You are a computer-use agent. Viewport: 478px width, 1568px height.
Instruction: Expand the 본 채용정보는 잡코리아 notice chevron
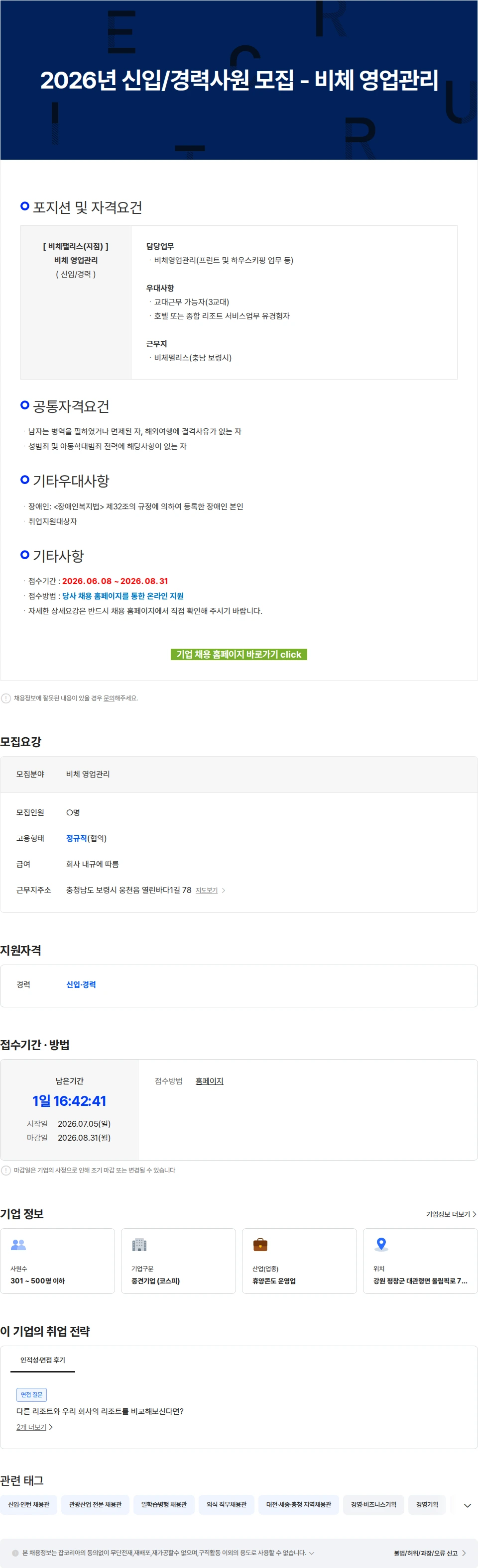[312, 1553]
